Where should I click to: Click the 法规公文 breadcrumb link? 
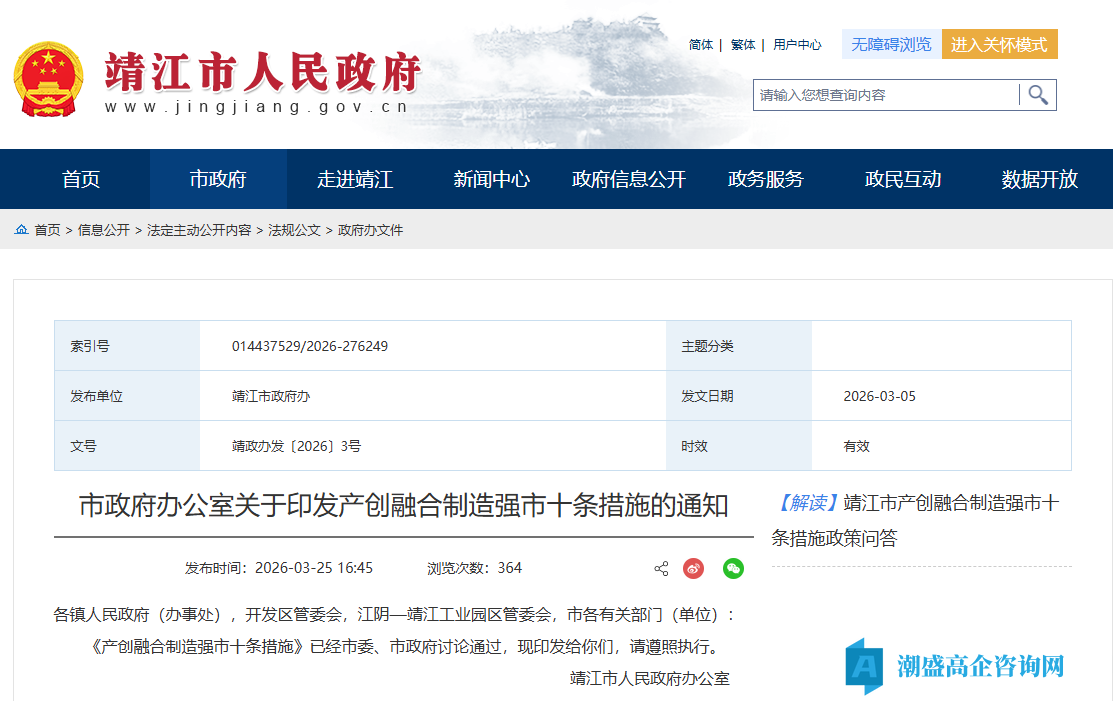tap(294, 228)
